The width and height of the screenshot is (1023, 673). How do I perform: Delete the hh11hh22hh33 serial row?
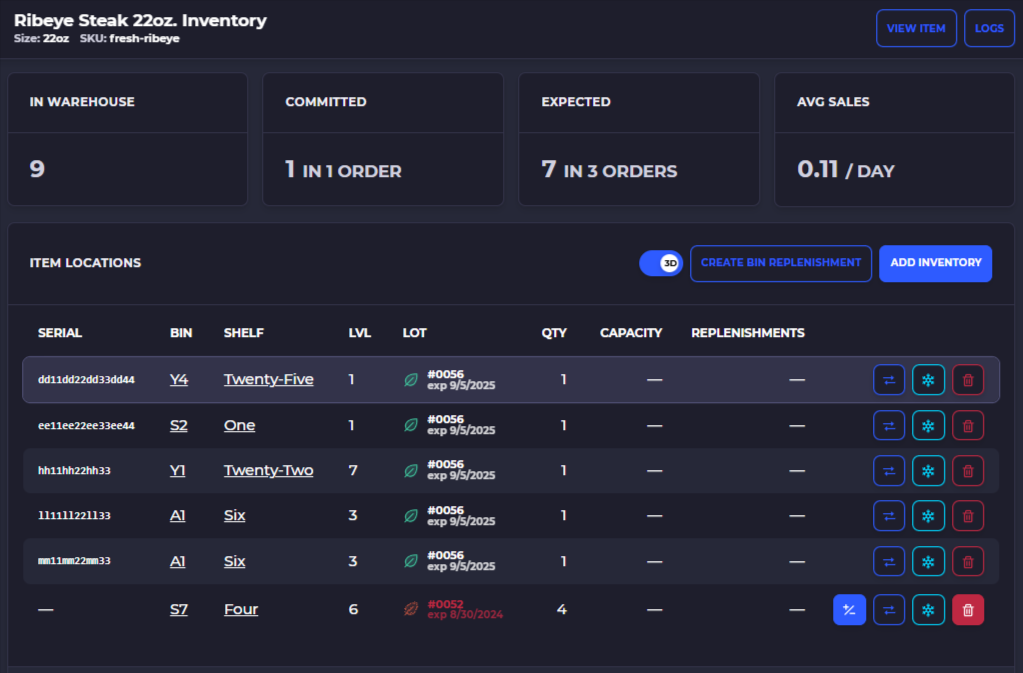coord(968,471)
